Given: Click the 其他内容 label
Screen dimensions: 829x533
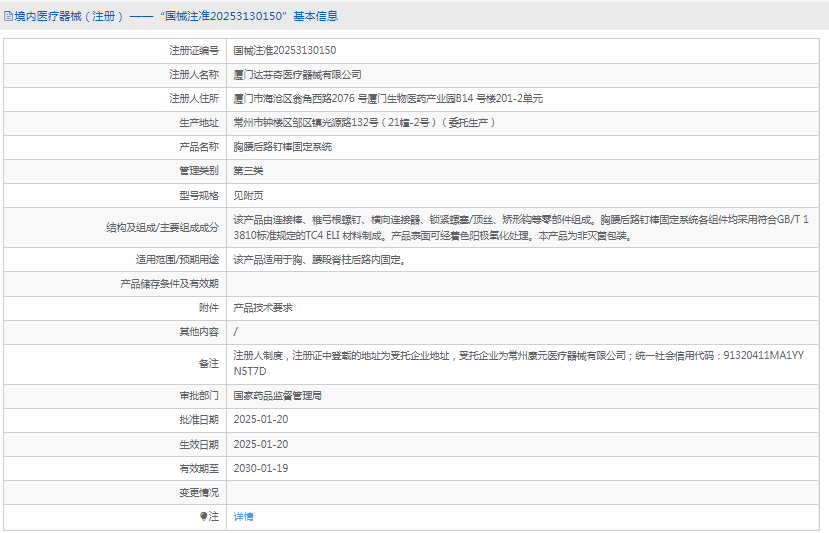Looking at the screenshot, I should 199,332.
